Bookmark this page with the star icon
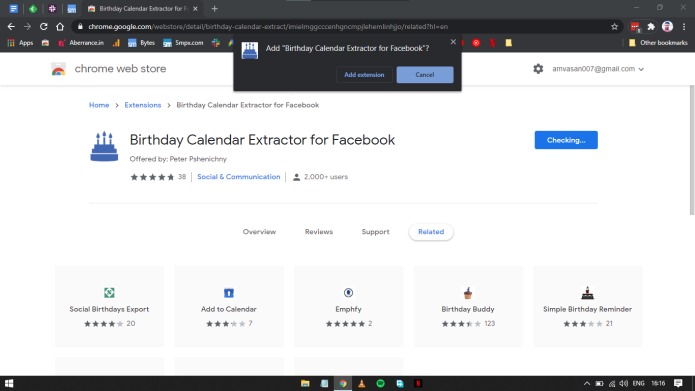The height and width of the screenshot is (391, 695). tap(614, 27)
